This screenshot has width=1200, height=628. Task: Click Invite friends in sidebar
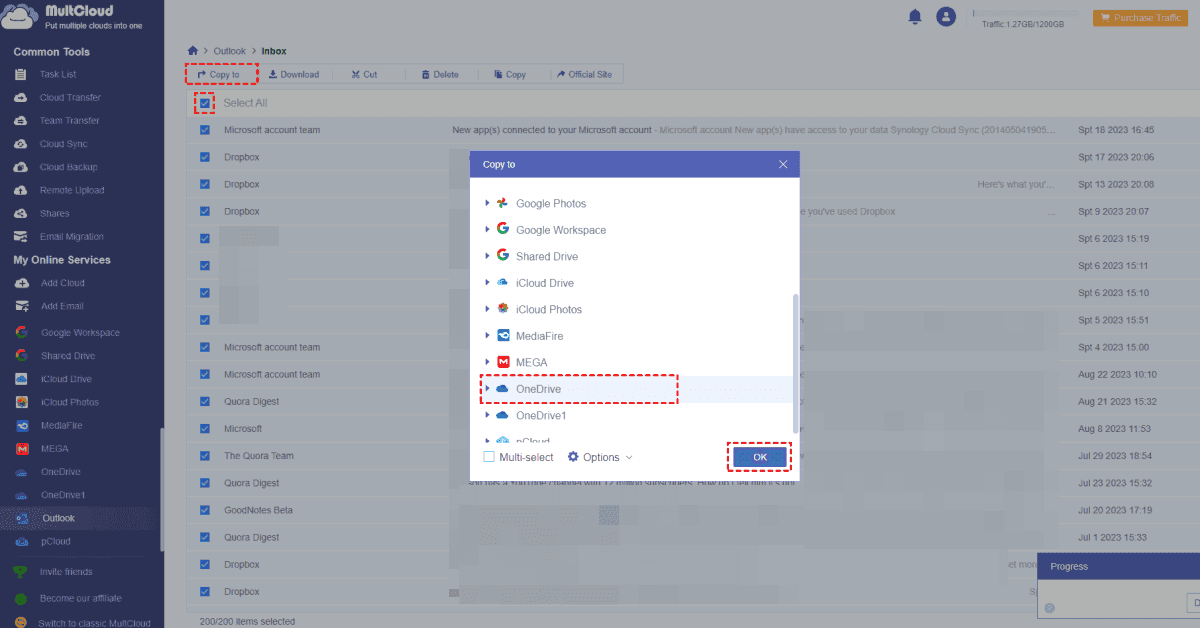(x=66, y=572)
